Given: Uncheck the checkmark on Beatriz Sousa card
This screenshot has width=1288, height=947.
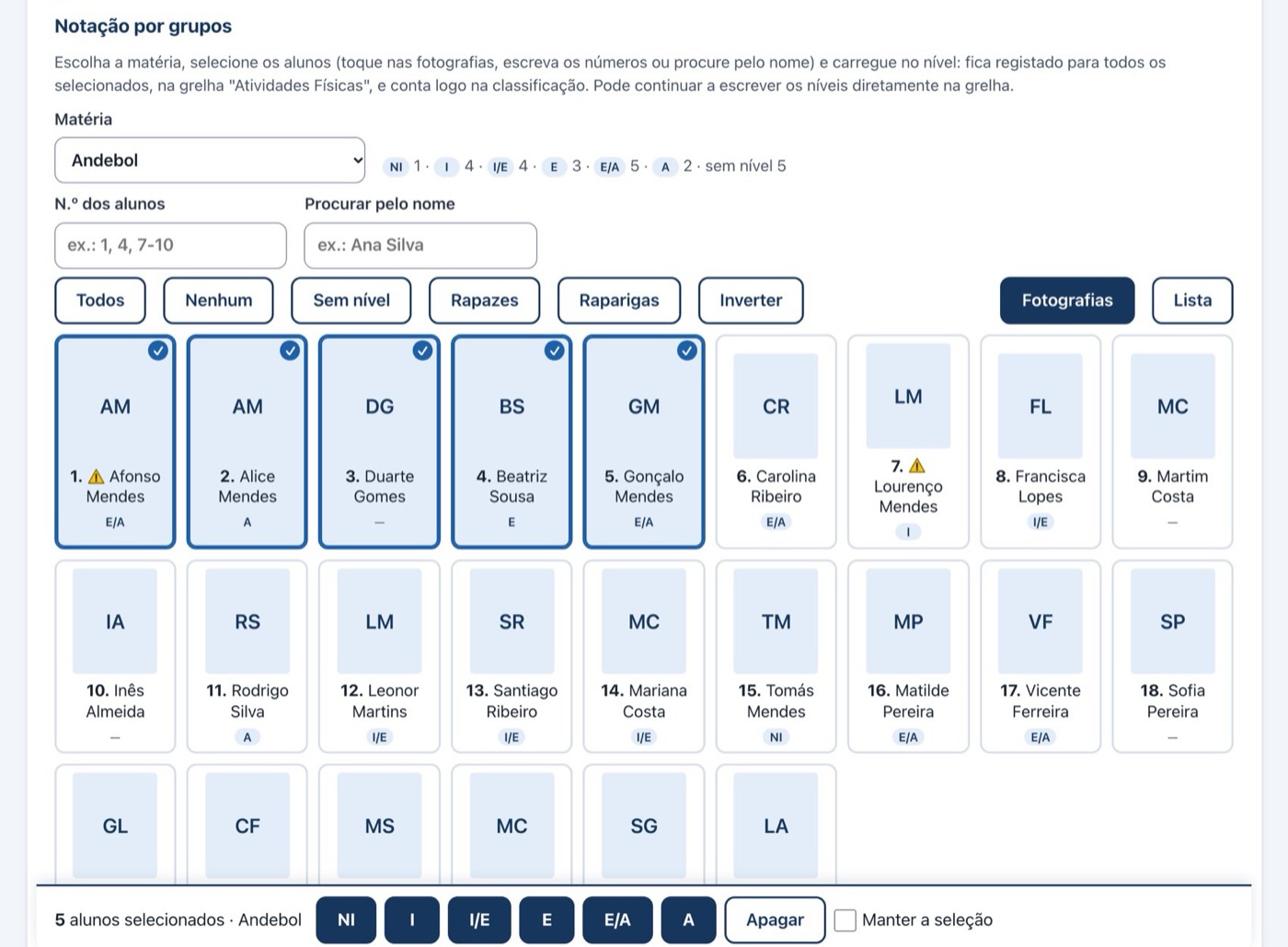Looking at the screenshot, I should pos(554,351).
